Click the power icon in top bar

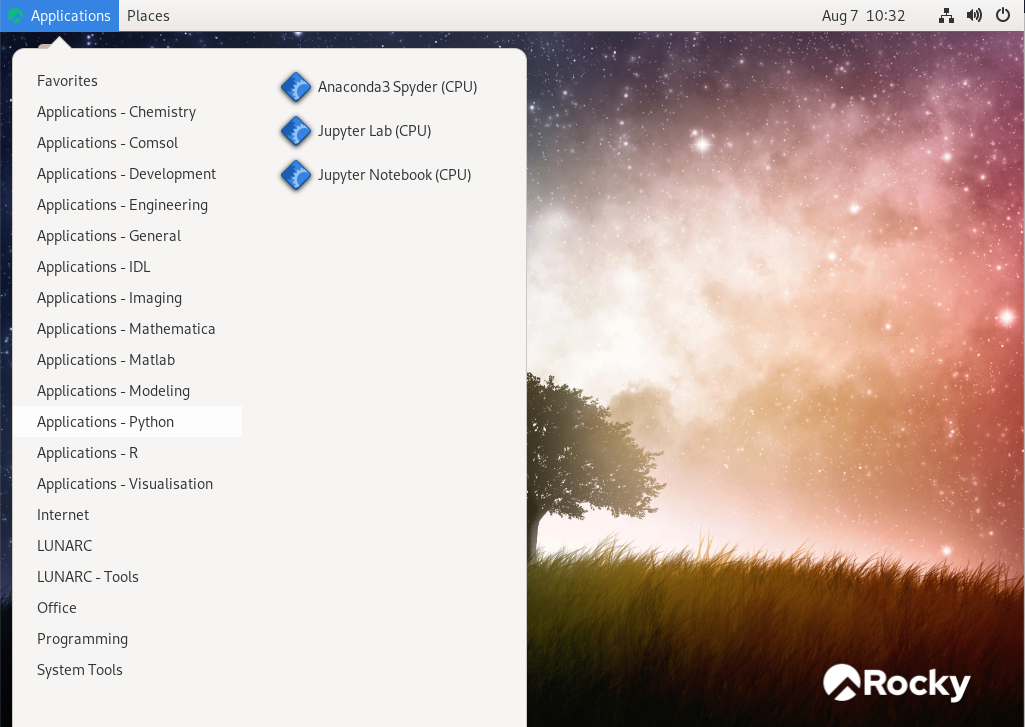(1003, 16)
